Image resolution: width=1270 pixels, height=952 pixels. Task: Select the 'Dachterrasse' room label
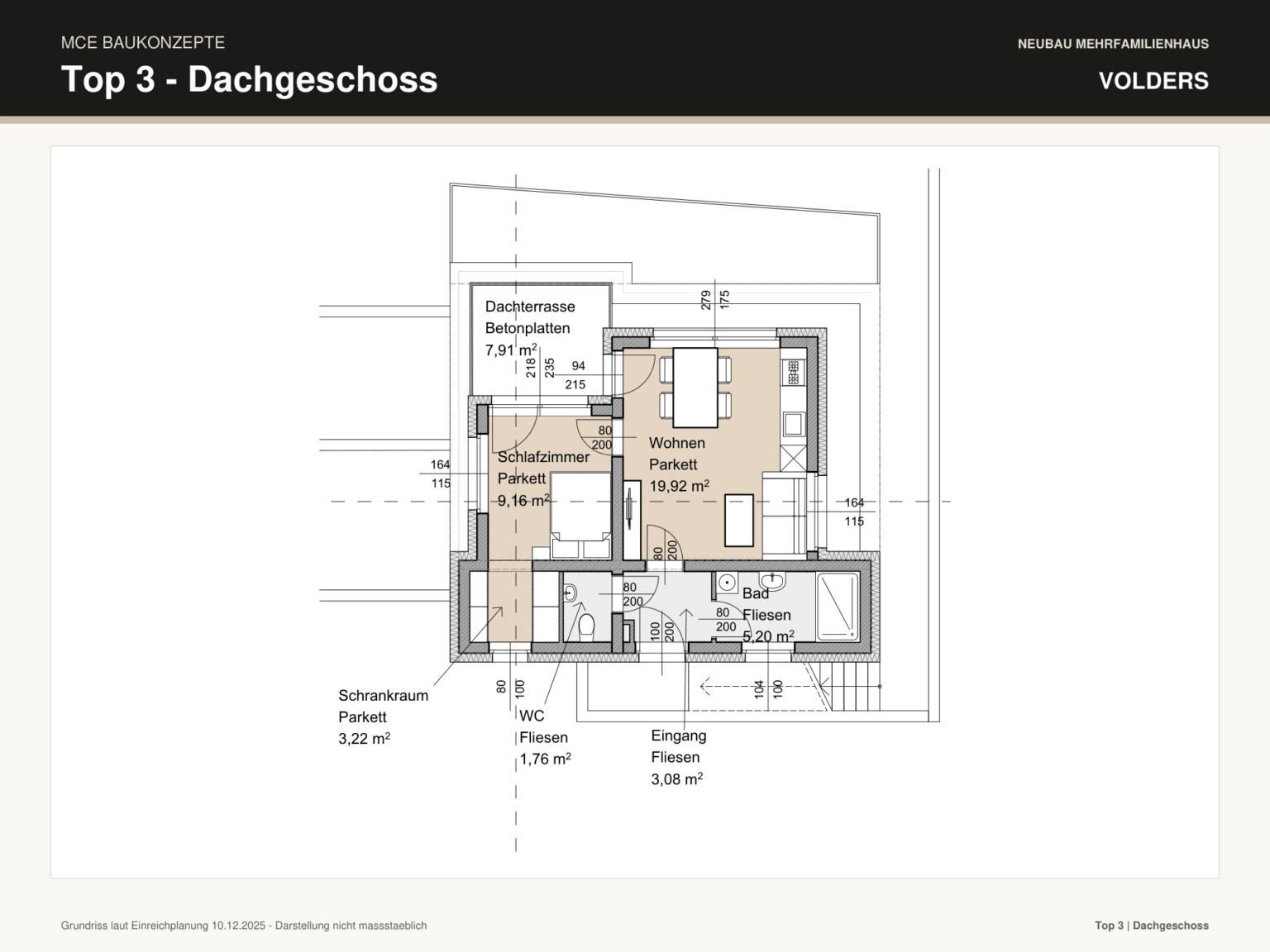[x=530, y=307]
